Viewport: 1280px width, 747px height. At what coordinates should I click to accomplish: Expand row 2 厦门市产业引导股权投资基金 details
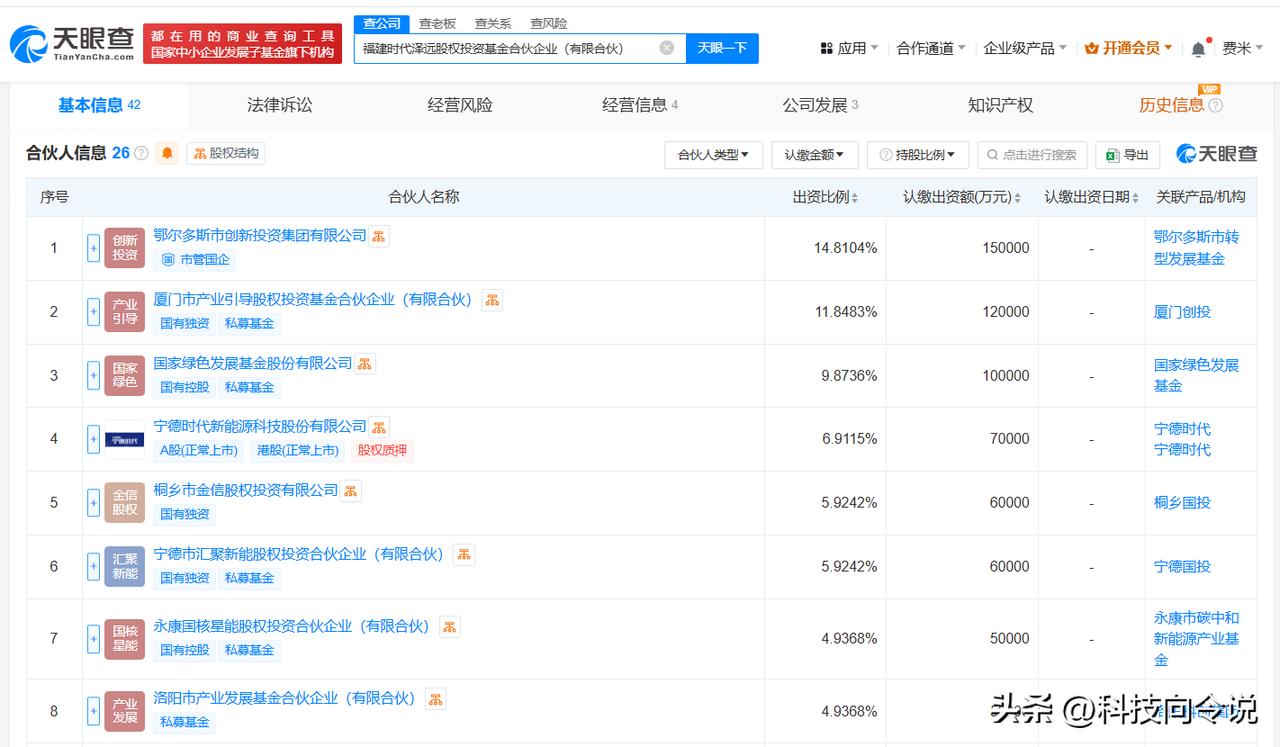coord(94,312)
